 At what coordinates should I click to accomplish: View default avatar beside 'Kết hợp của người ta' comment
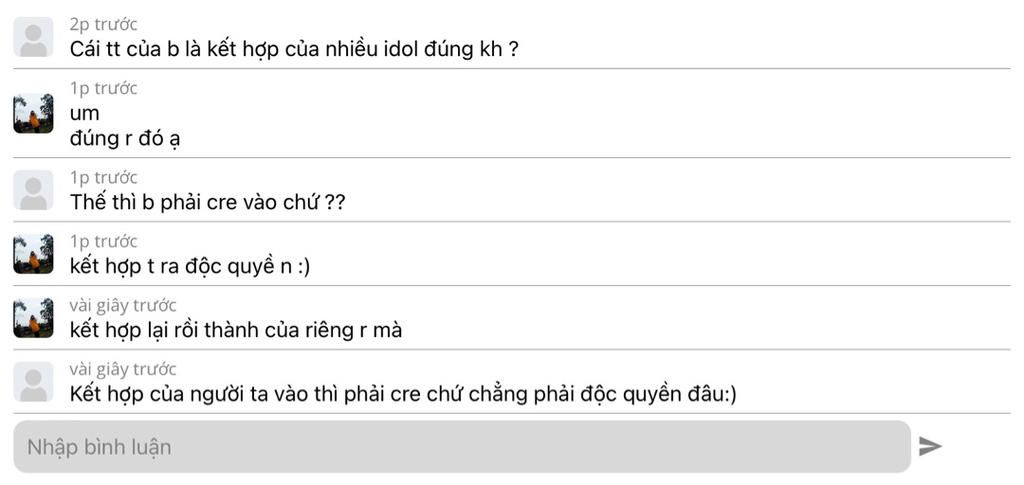pos(33,382)
